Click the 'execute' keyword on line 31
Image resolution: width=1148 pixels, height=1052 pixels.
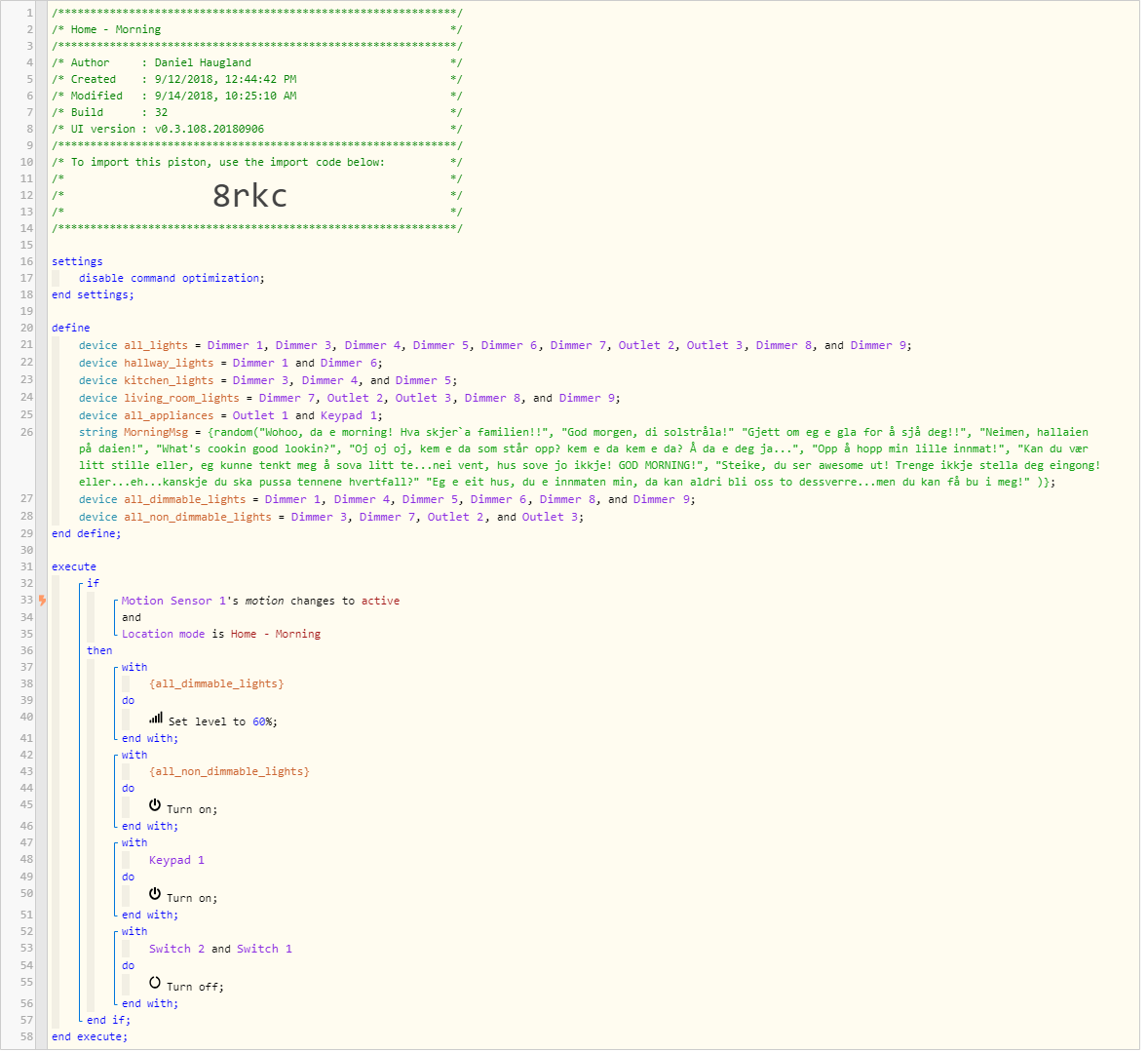(x=74, y=567)
